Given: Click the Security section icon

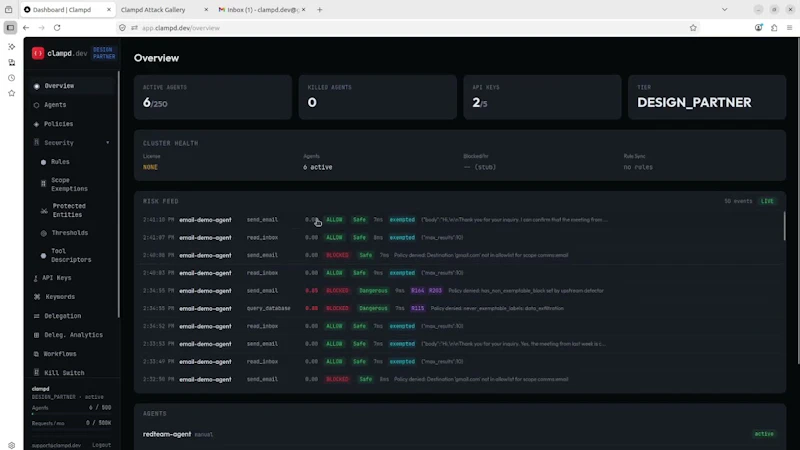Looking at the screenshot, I should [x=36, y=142].
